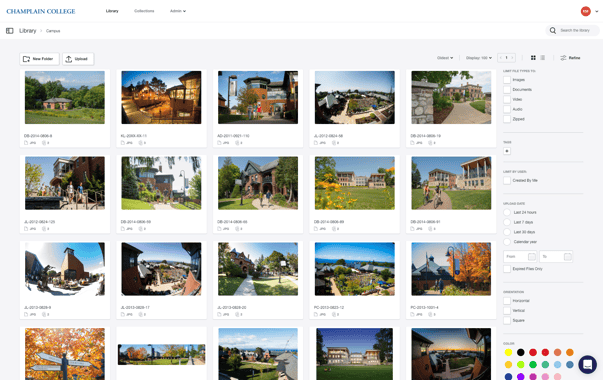Go to the next page arrow
Image resolution: width=603 pixels, height=380 pixels.
click(x=512, y=58)
